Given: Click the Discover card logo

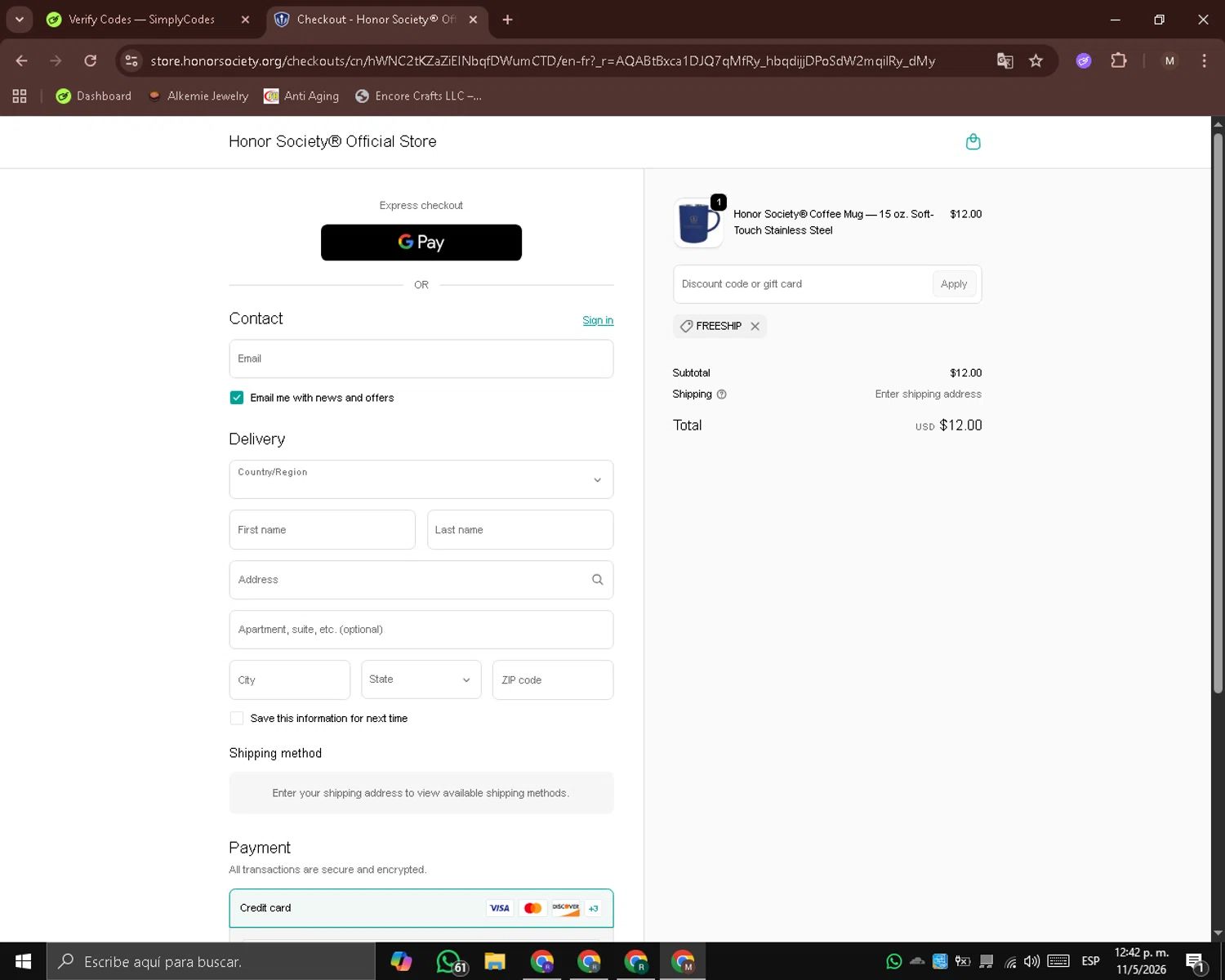Looking at the screenshot, I should pyautogui.click(x=565, y=908).
